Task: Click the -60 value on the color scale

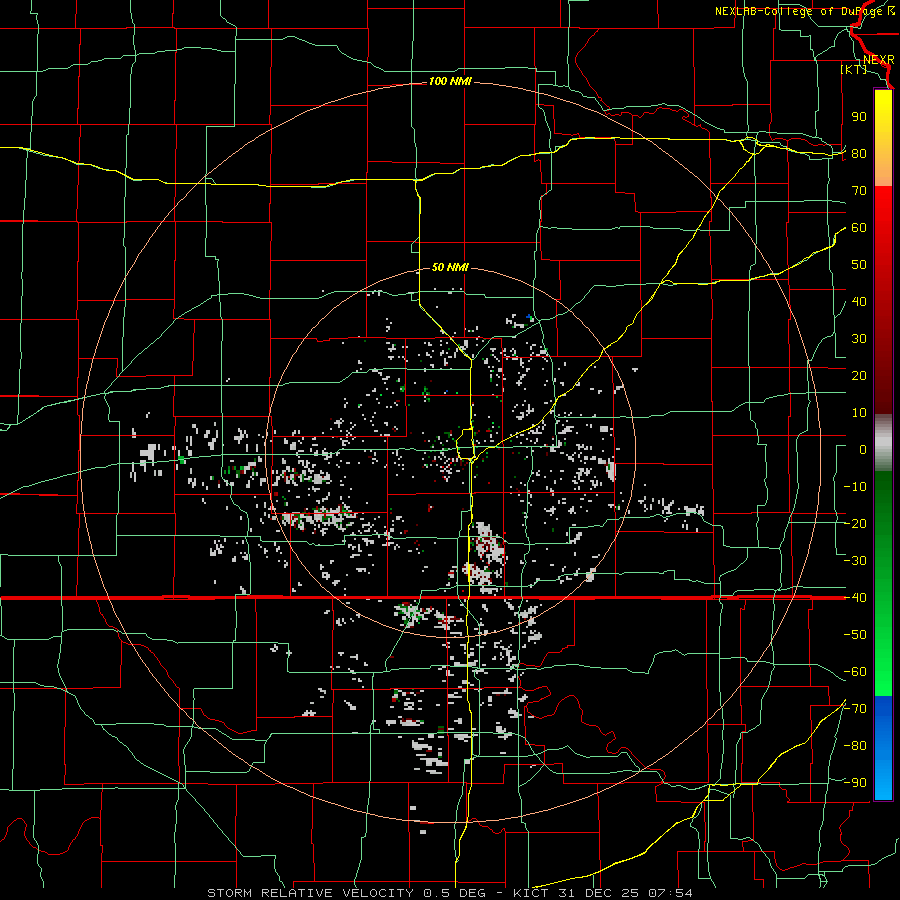Action: [855, 672]
